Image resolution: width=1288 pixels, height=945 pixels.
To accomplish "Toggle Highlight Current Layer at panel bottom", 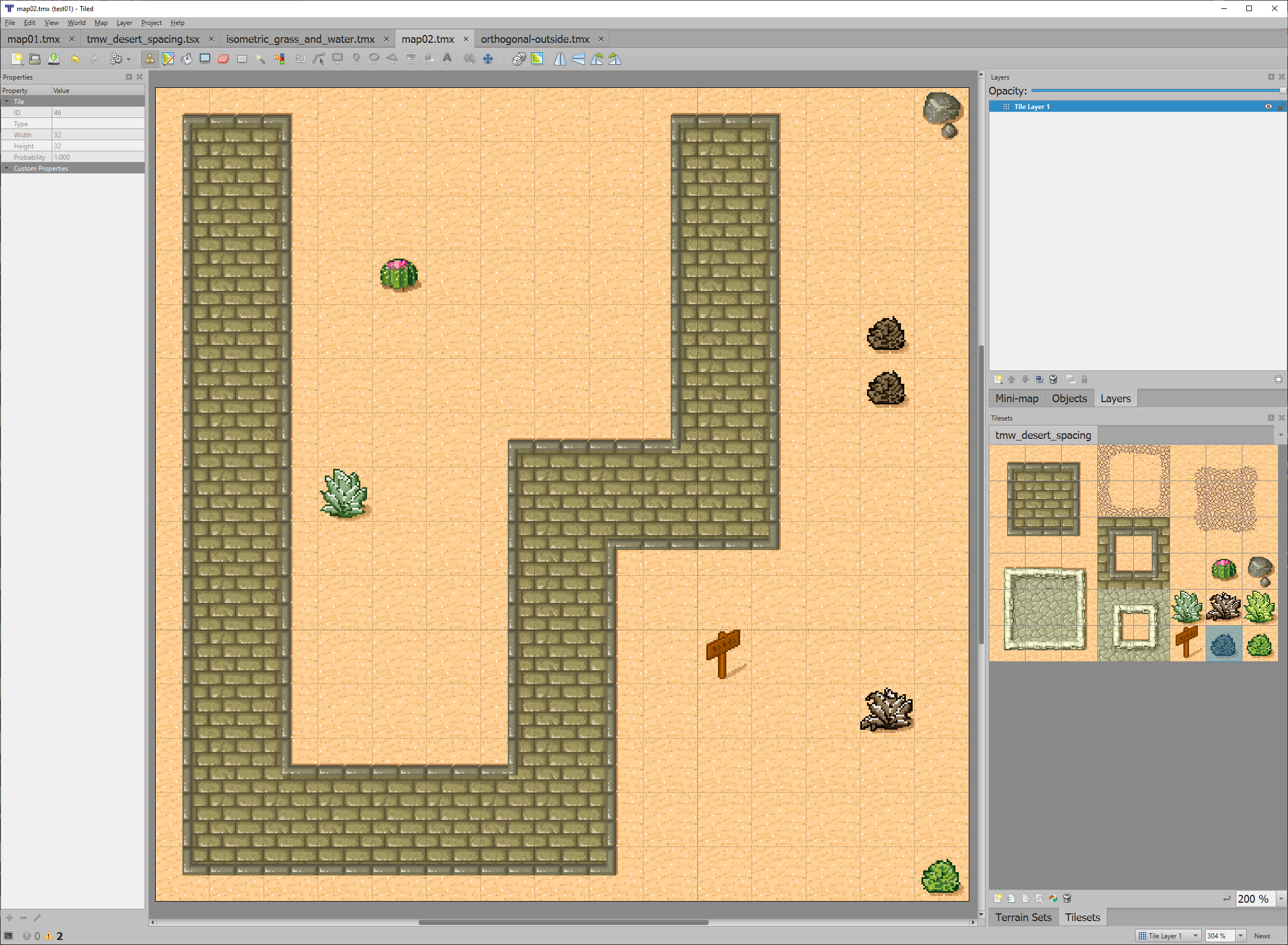I will pyautogui.click(x=1279, y=379).
